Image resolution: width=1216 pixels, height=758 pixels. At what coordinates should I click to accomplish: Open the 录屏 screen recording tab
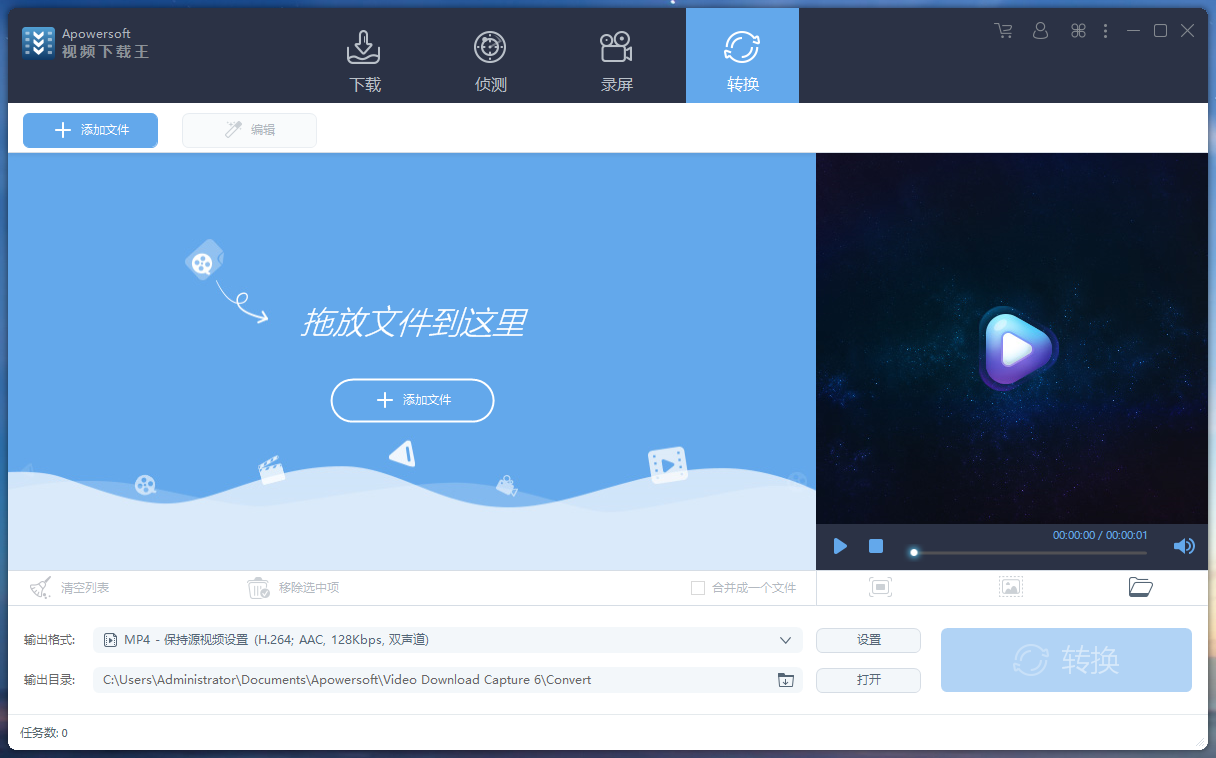(x=616, y=55)
